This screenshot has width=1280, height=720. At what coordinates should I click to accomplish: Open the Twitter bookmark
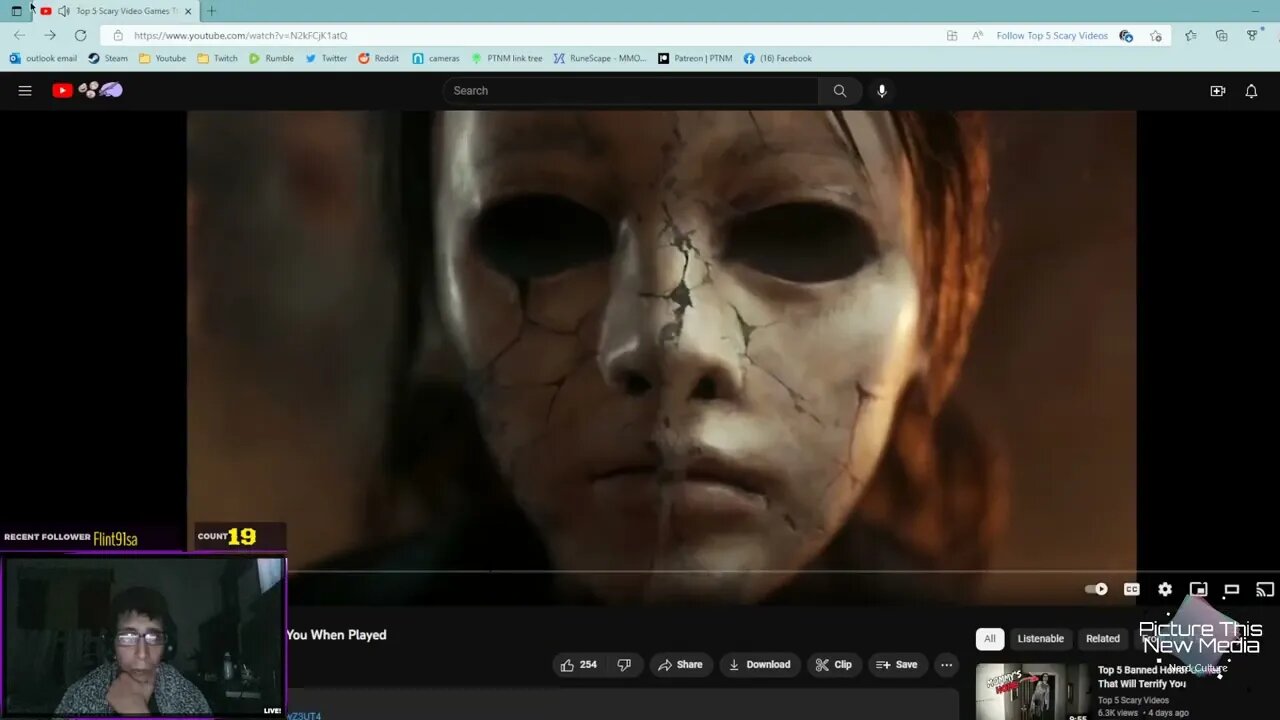(326, 58)
